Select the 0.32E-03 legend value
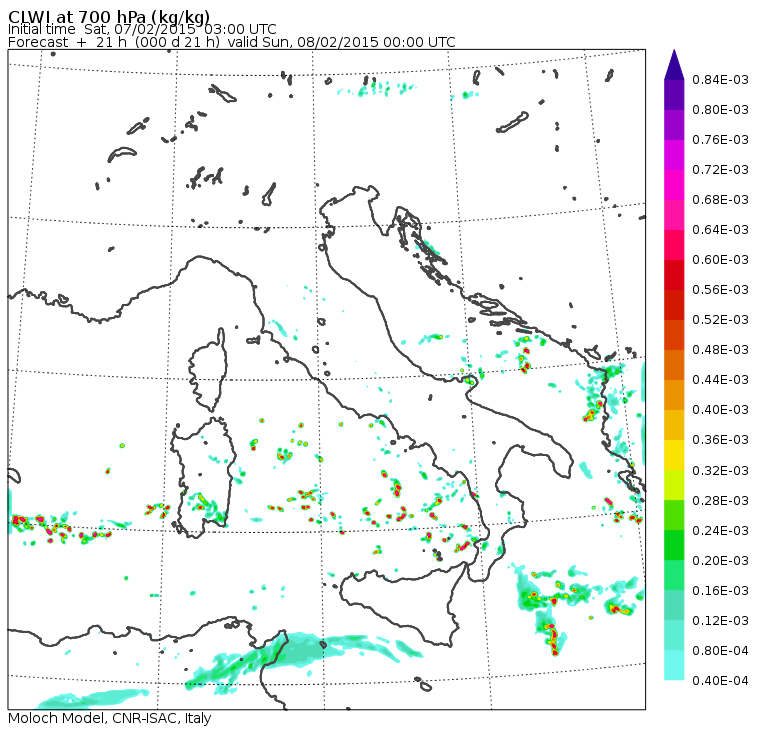The height and width of the screenshot is (731, 760). click(720, 471)
